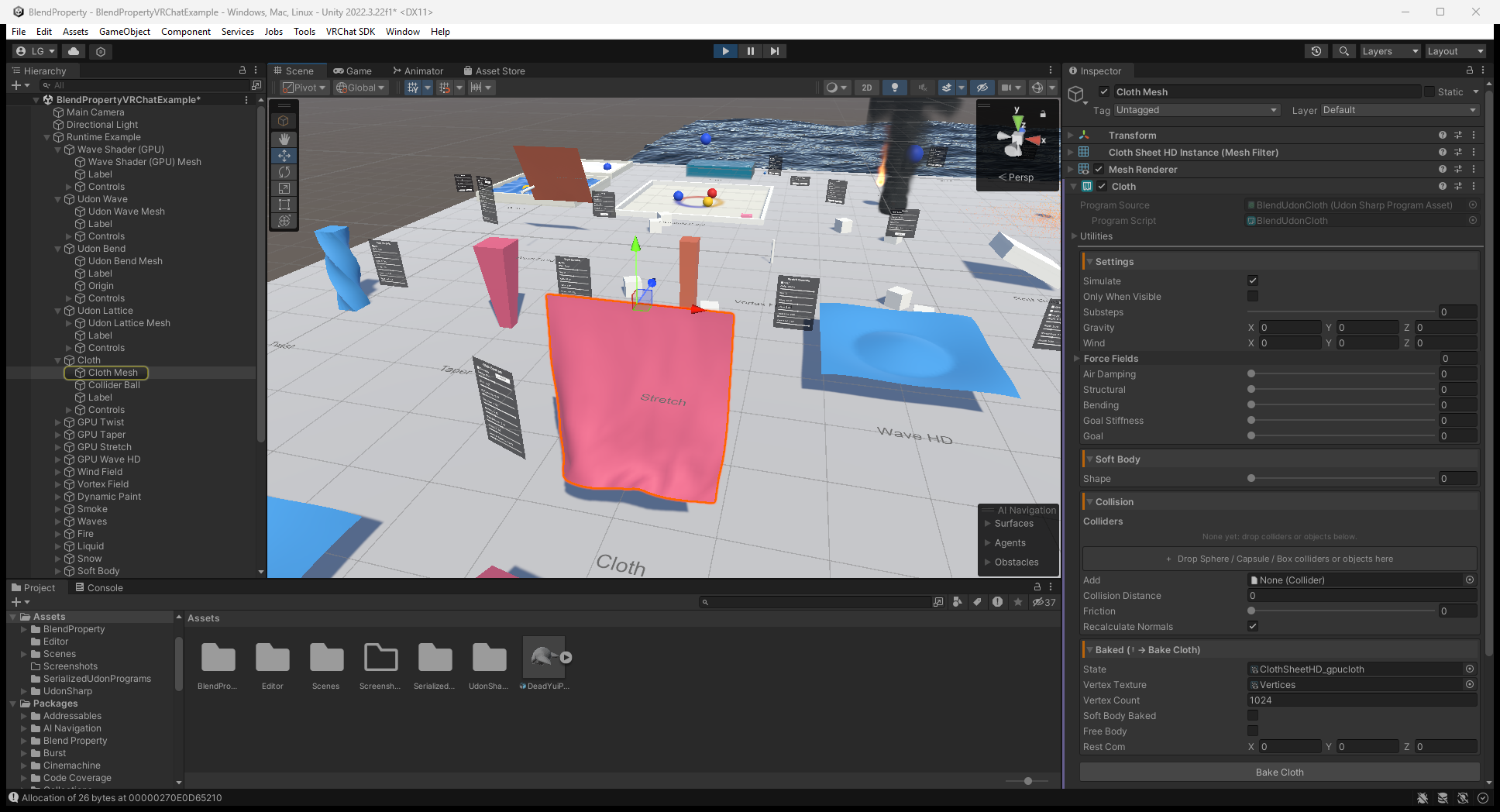Open the Layers dropdown

[1390, 51]
